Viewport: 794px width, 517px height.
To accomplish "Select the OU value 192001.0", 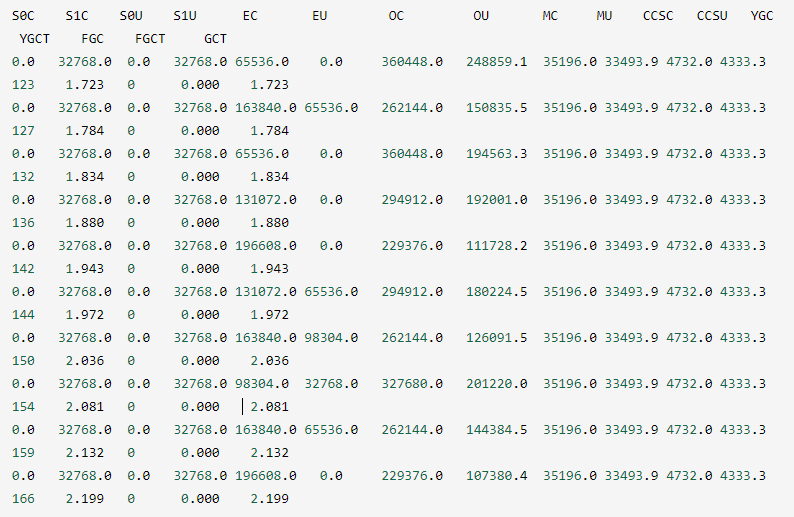I will click(497, 200).
